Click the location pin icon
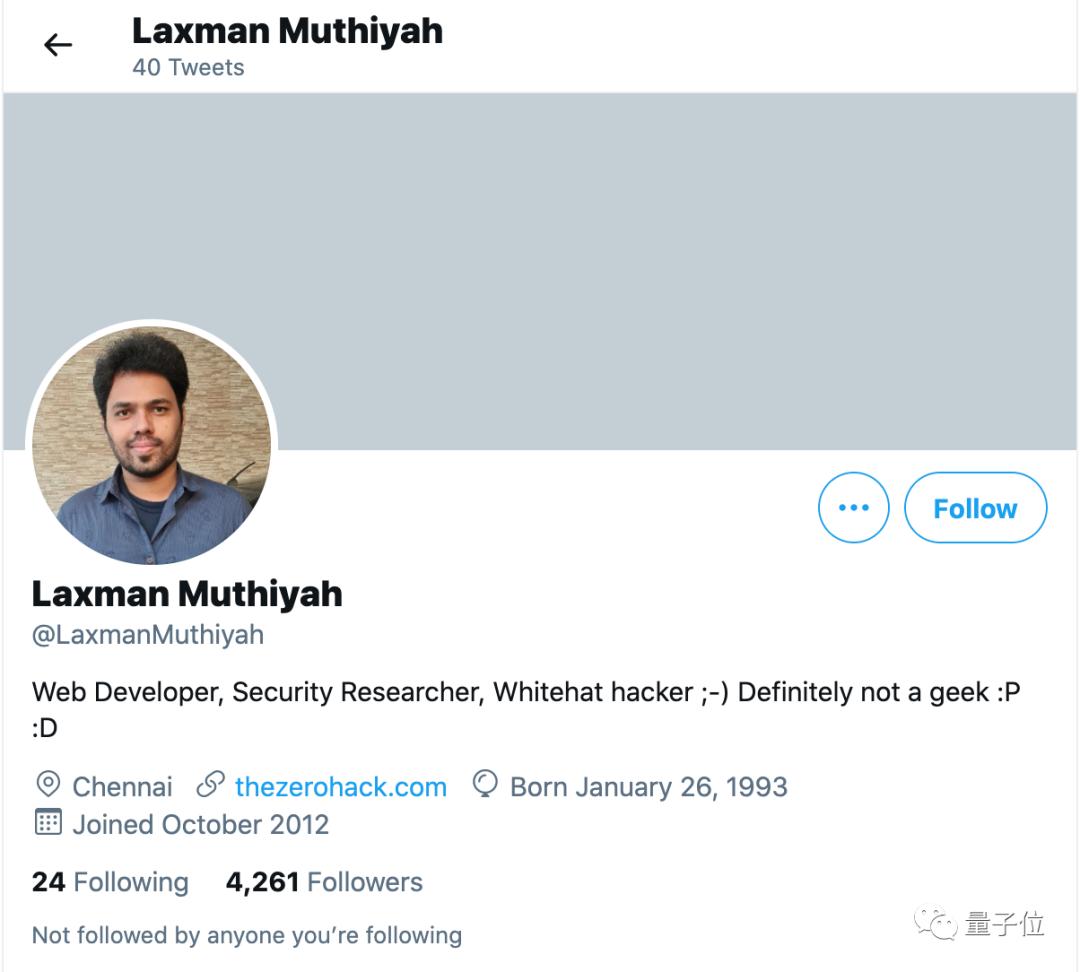This screenshot has height=972, width=1080. click(x=47, y=785)
